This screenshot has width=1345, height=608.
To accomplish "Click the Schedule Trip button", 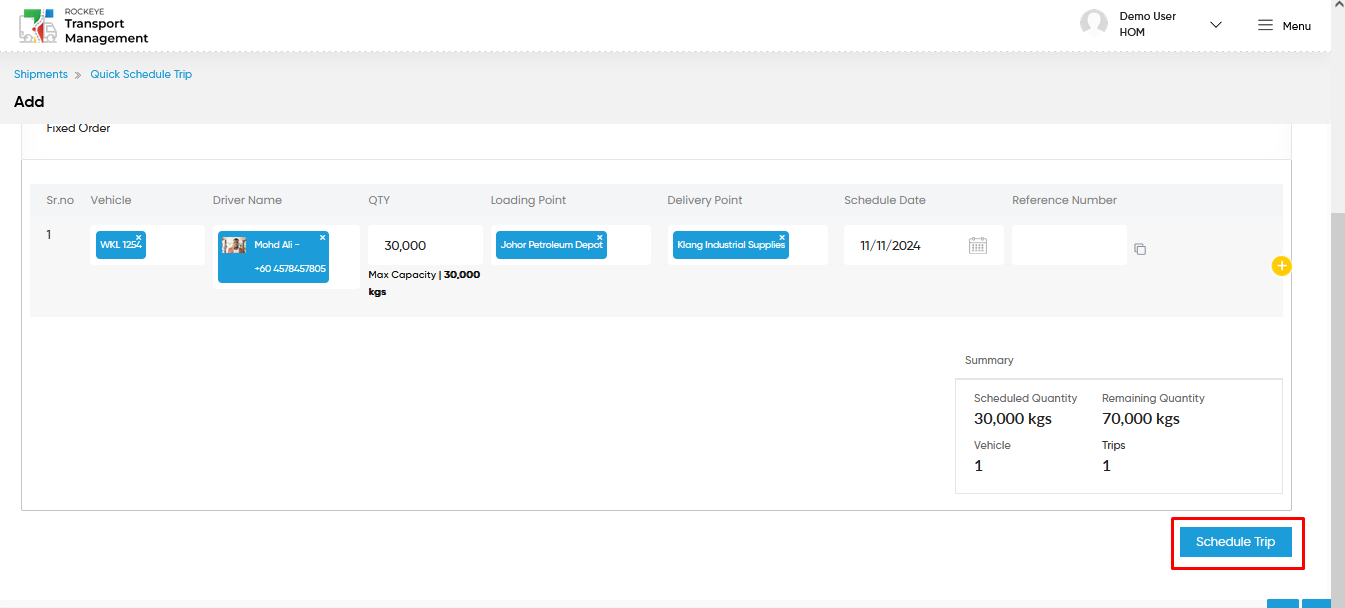I will pyautogui.click(x=1236, y=542).
